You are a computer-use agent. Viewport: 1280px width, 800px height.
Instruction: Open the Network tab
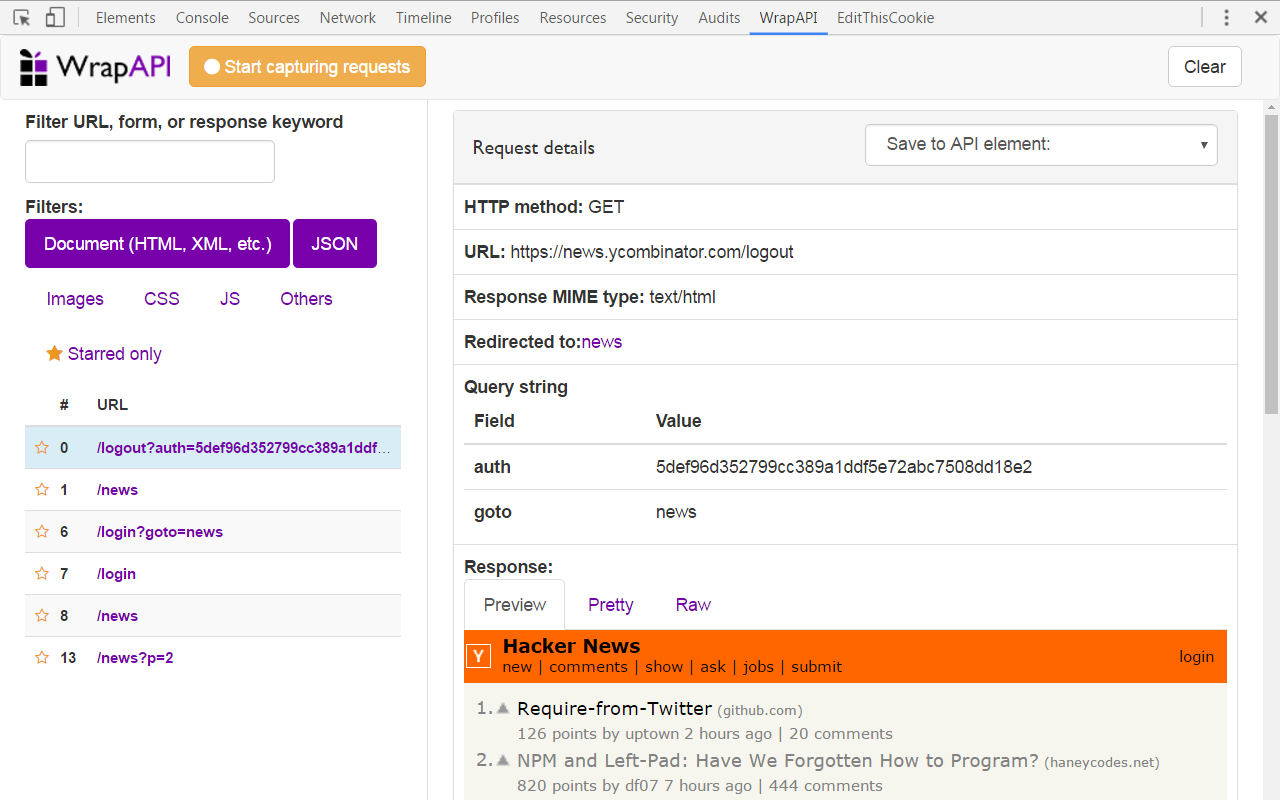(x=348, y=17)
